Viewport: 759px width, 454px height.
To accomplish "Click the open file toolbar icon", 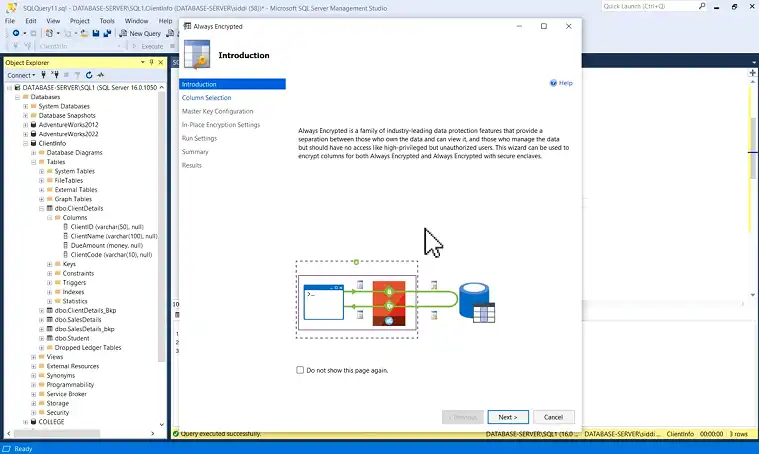I will coord(84,33).
